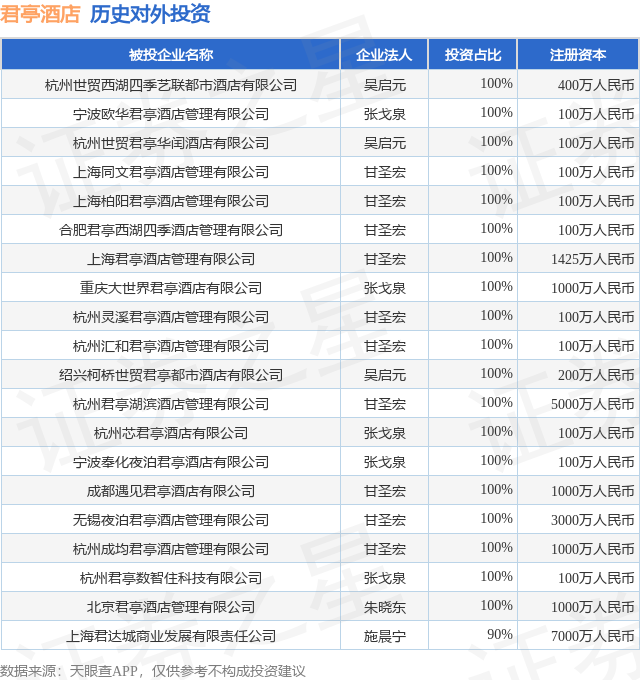Click 杭州君亭湖滨酒店管理有限公司 company name

coord(171,404)
